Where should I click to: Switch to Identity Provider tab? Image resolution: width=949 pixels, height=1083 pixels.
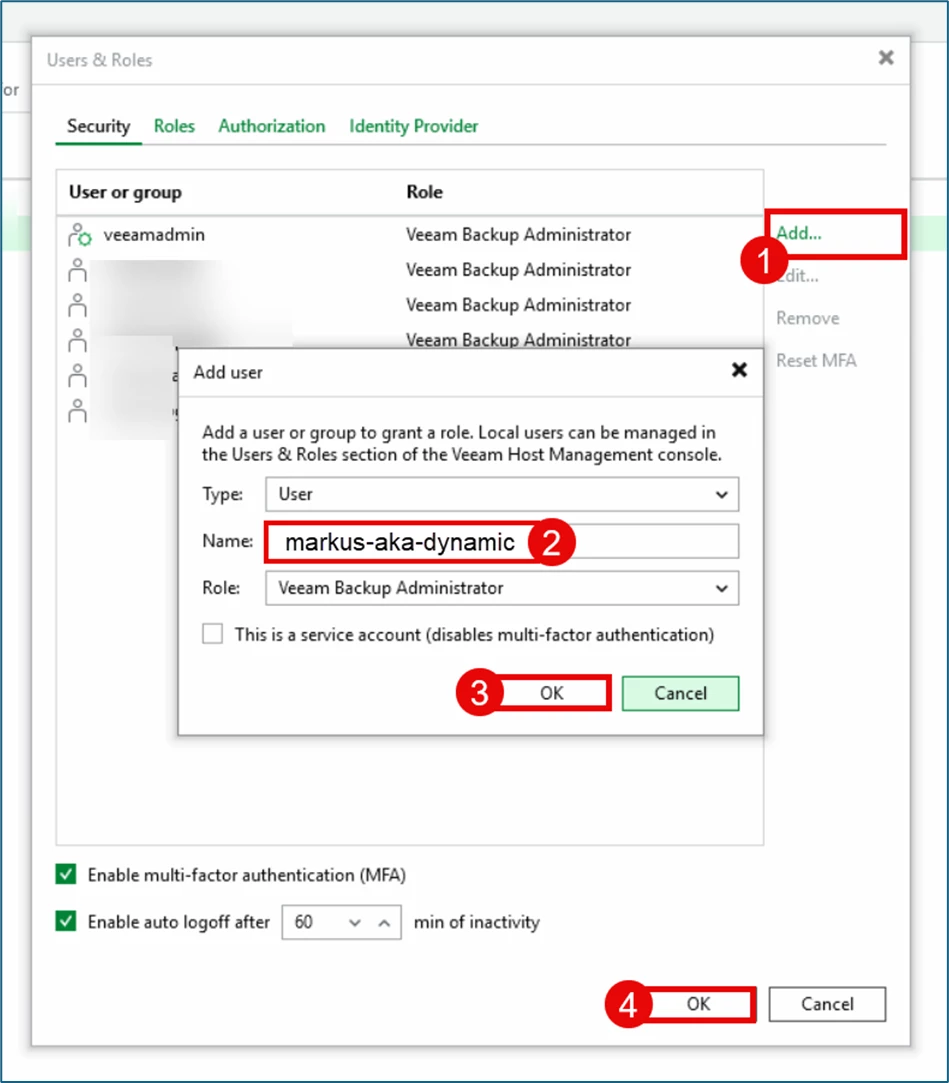413,126
